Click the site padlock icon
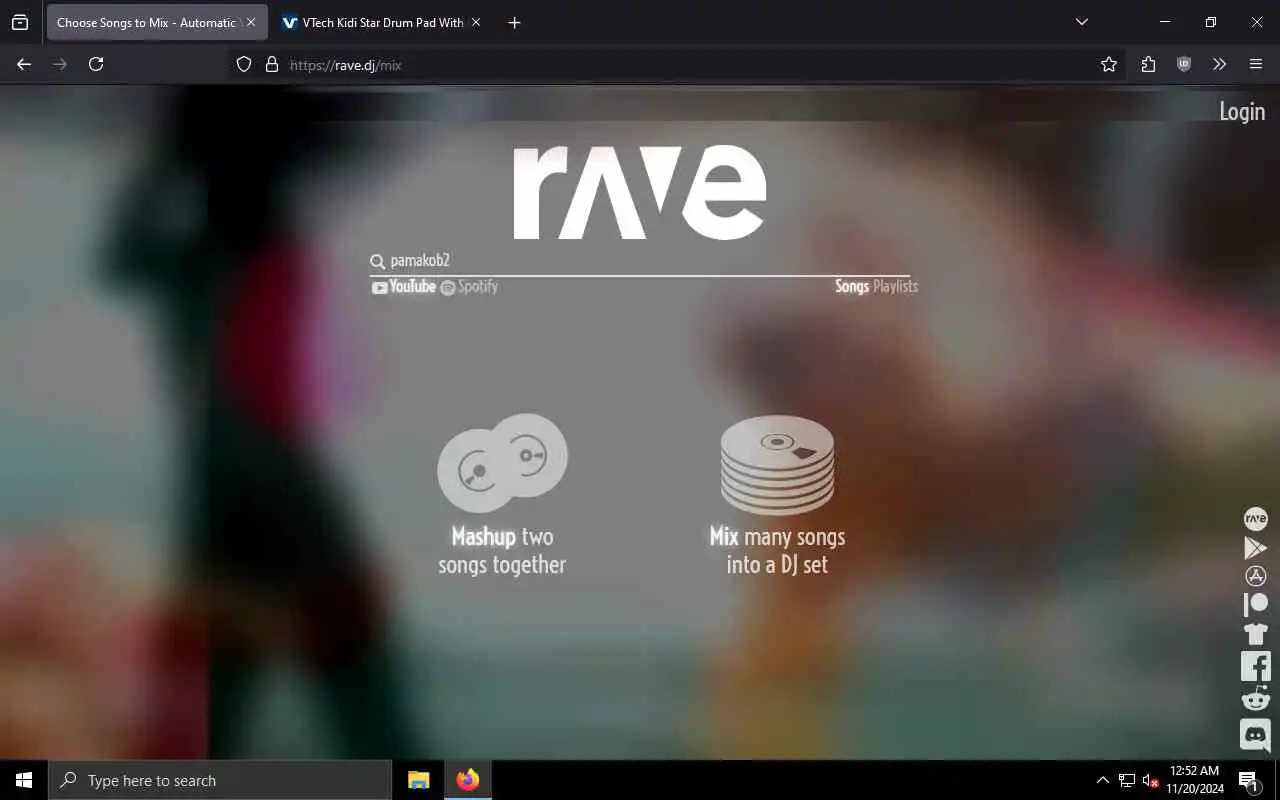Screen dimensions: 1280x800 pos(271,64)
